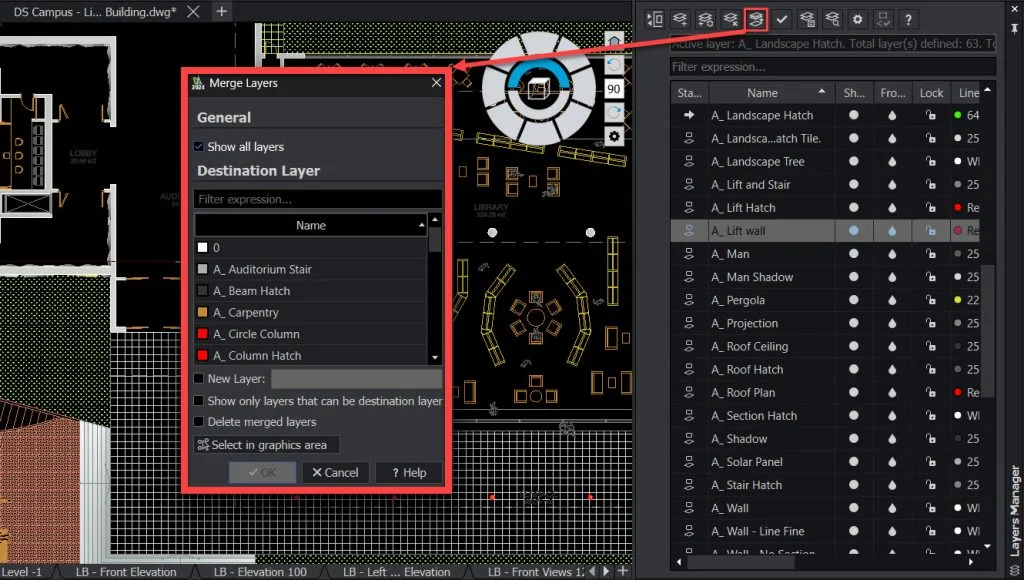The width and height of the screenshot is (1024, 580).
Task: Click the Merge Layers toolbar icon
Action: pyautogui.click(x=756, y=19)
